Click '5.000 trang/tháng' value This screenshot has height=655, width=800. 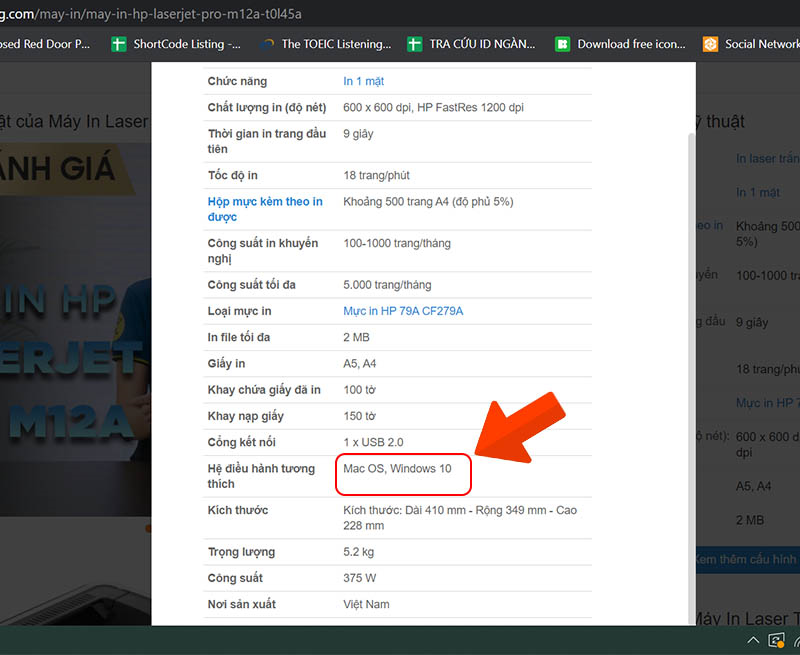[387, 285]
